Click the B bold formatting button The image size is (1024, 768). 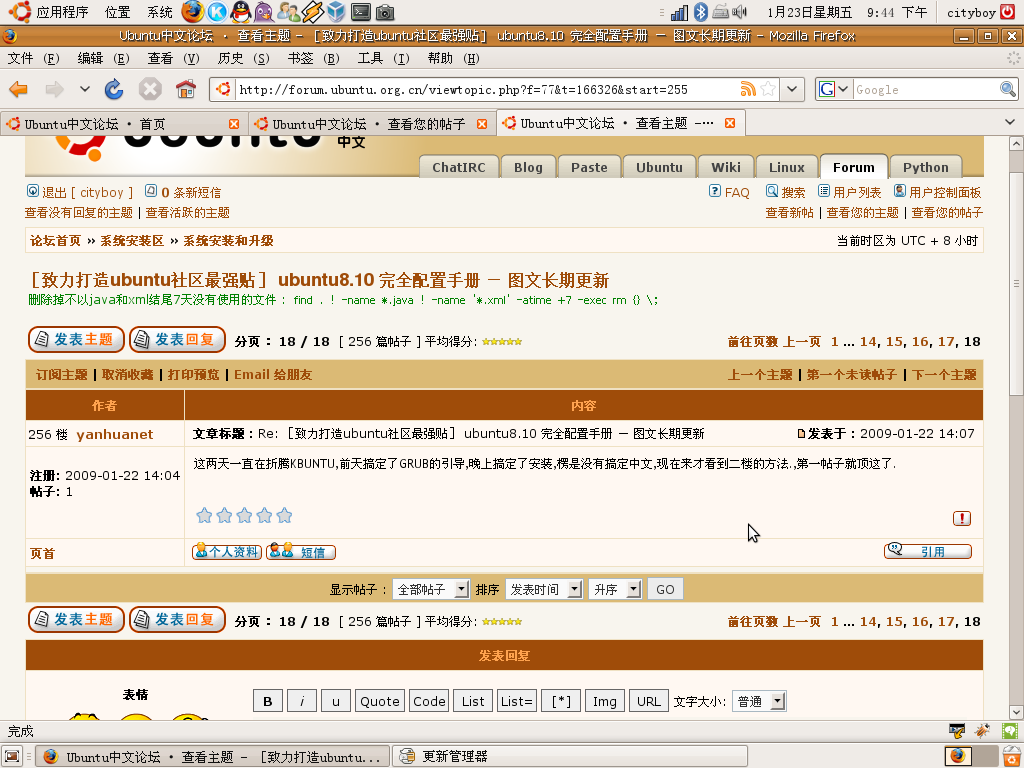[x=268, y=701]
